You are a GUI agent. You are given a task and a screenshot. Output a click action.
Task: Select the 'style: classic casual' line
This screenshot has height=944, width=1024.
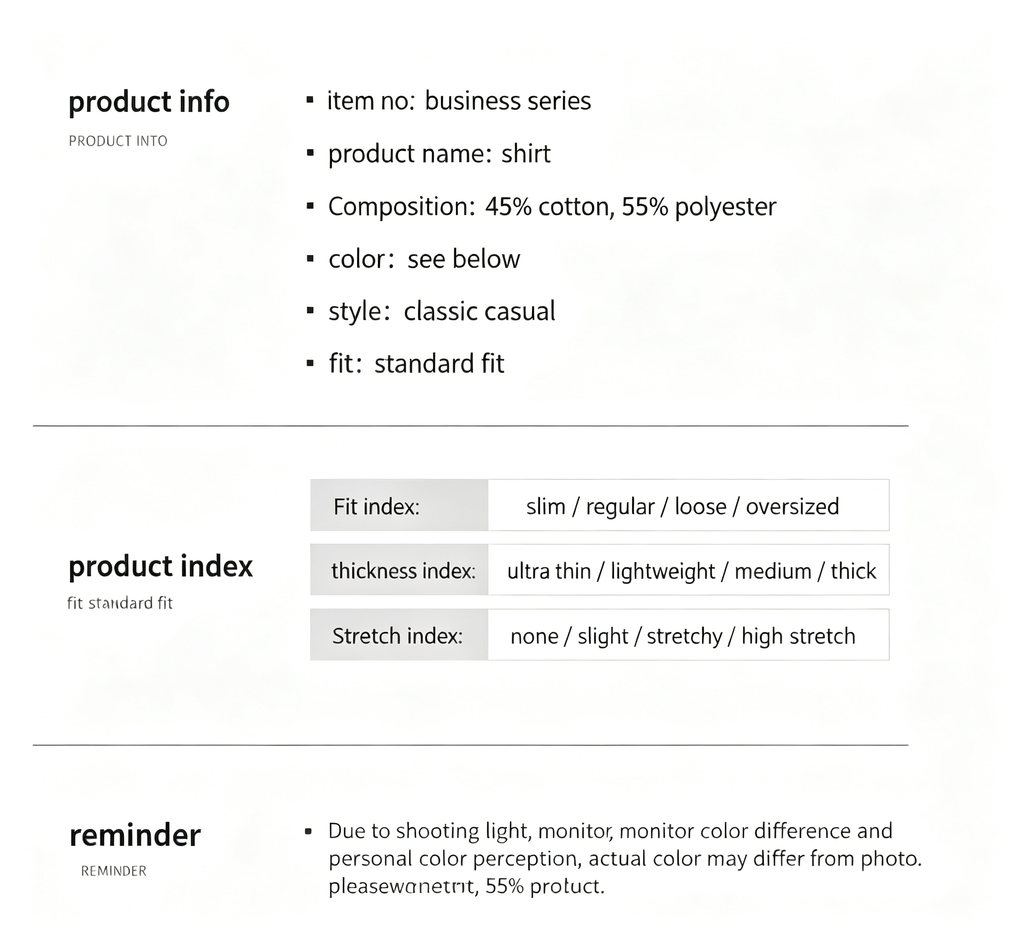point(441,311)
